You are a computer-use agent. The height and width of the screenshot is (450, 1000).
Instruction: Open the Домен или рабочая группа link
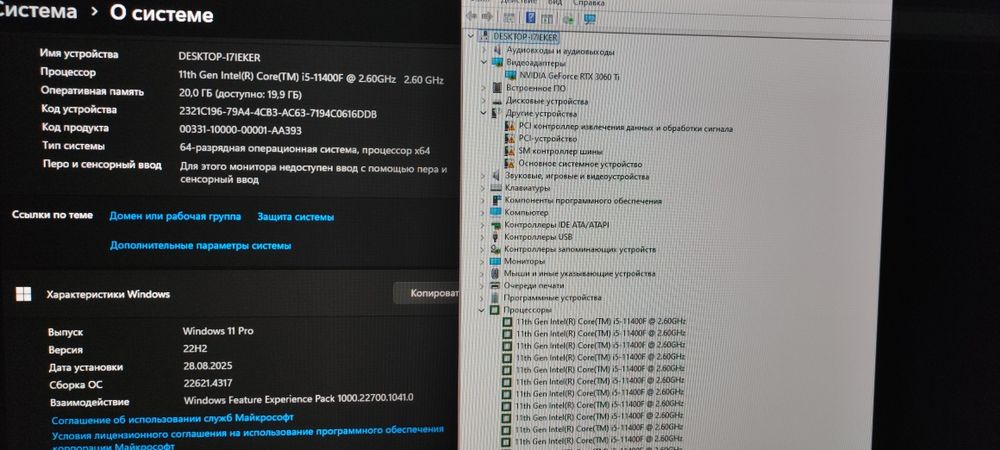(x=175, y=216)
